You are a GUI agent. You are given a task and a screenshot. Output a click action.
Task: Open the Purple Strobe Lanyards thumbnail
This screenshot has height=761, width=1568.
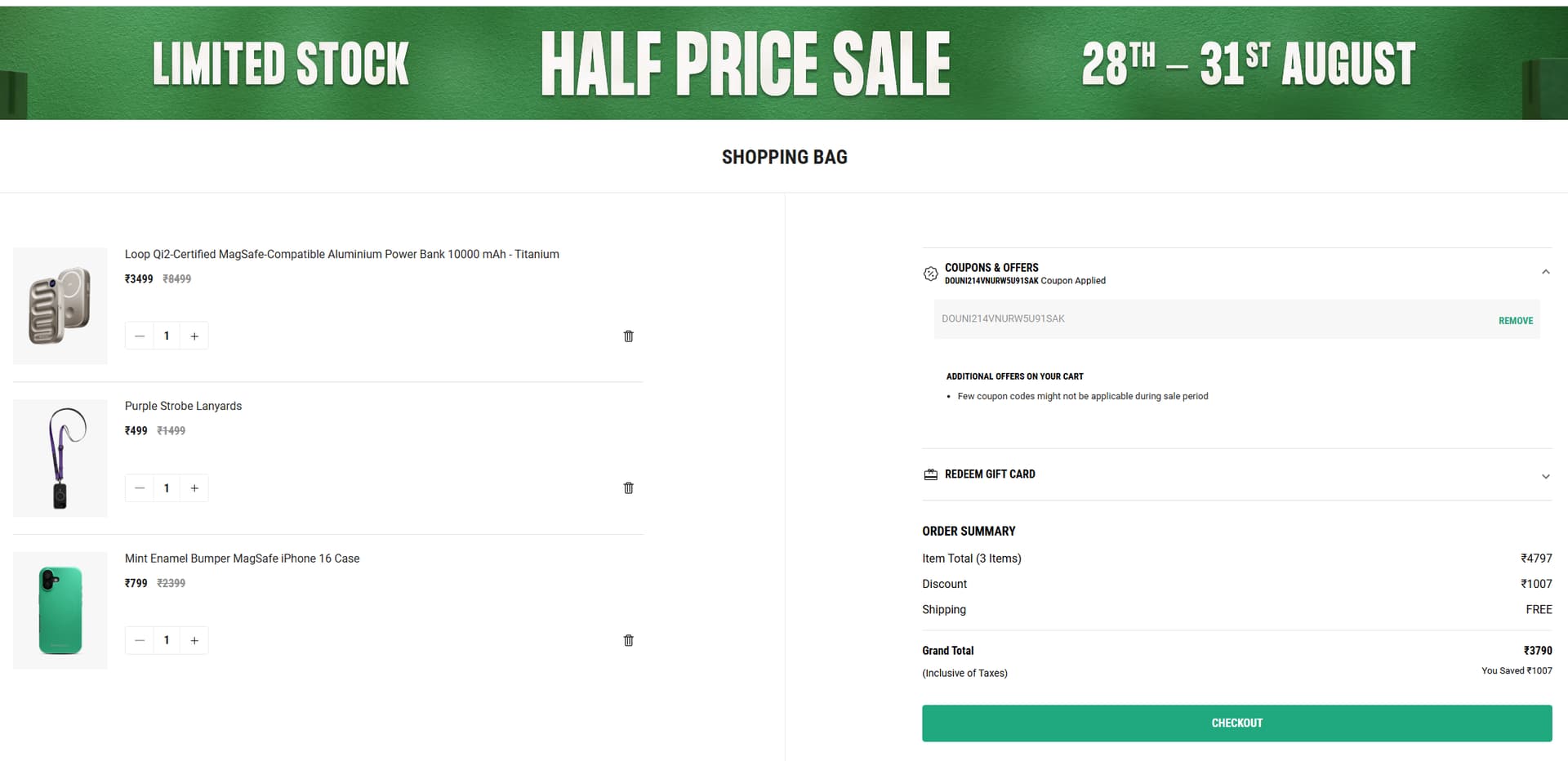[x=60, y=458]
